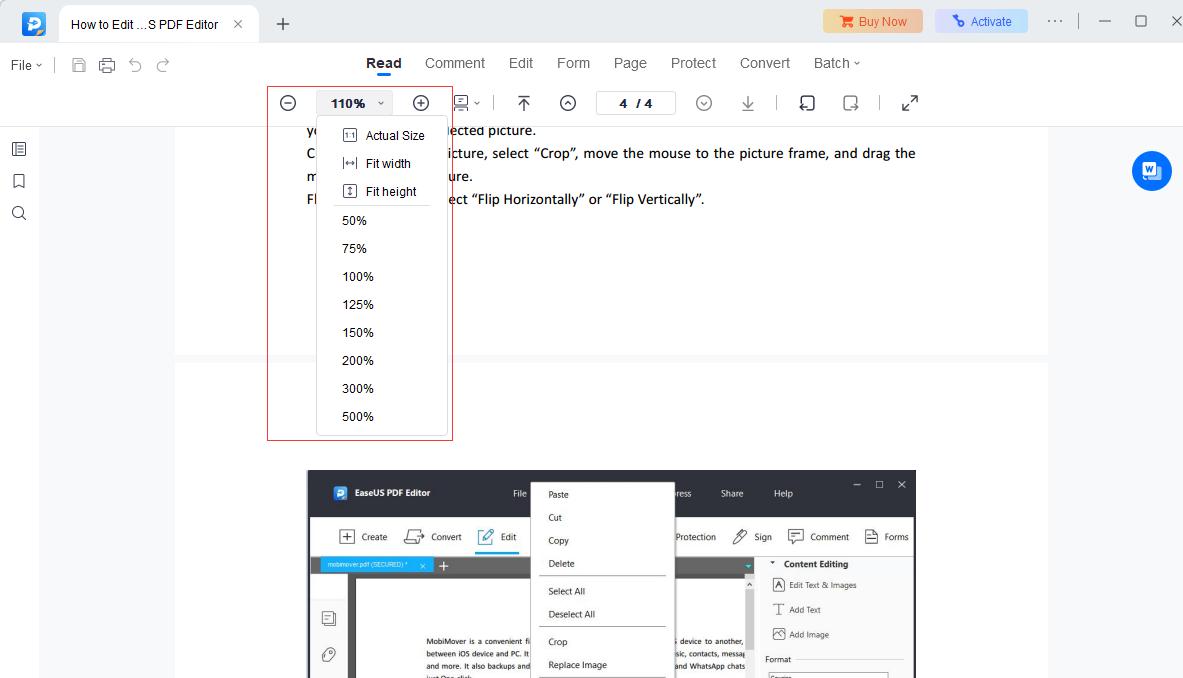Switch to the Form tab

(573, 63)
